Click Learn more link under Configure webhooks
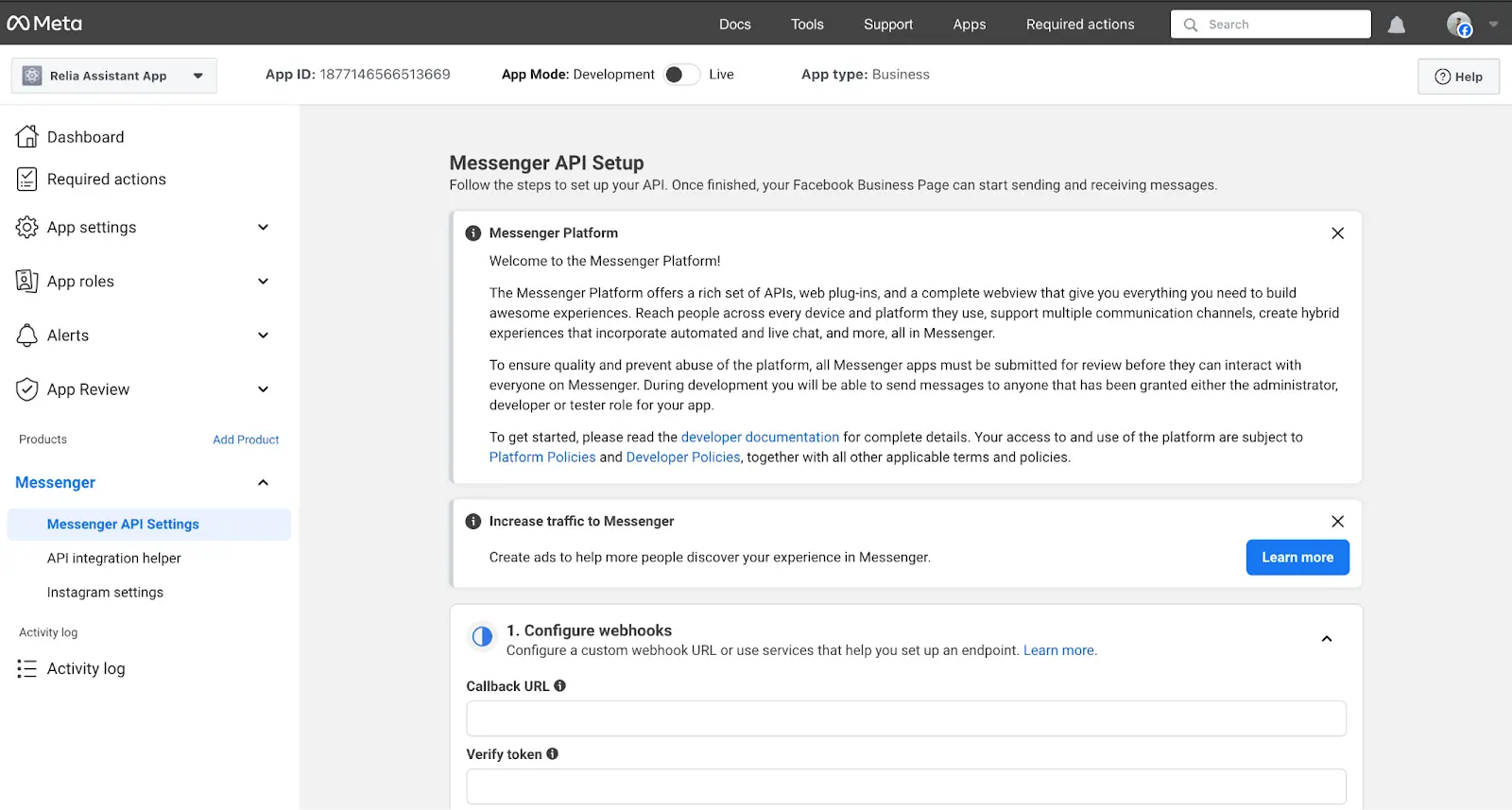This screenshot has width=1512, height=810. (x=1058, y=650)
